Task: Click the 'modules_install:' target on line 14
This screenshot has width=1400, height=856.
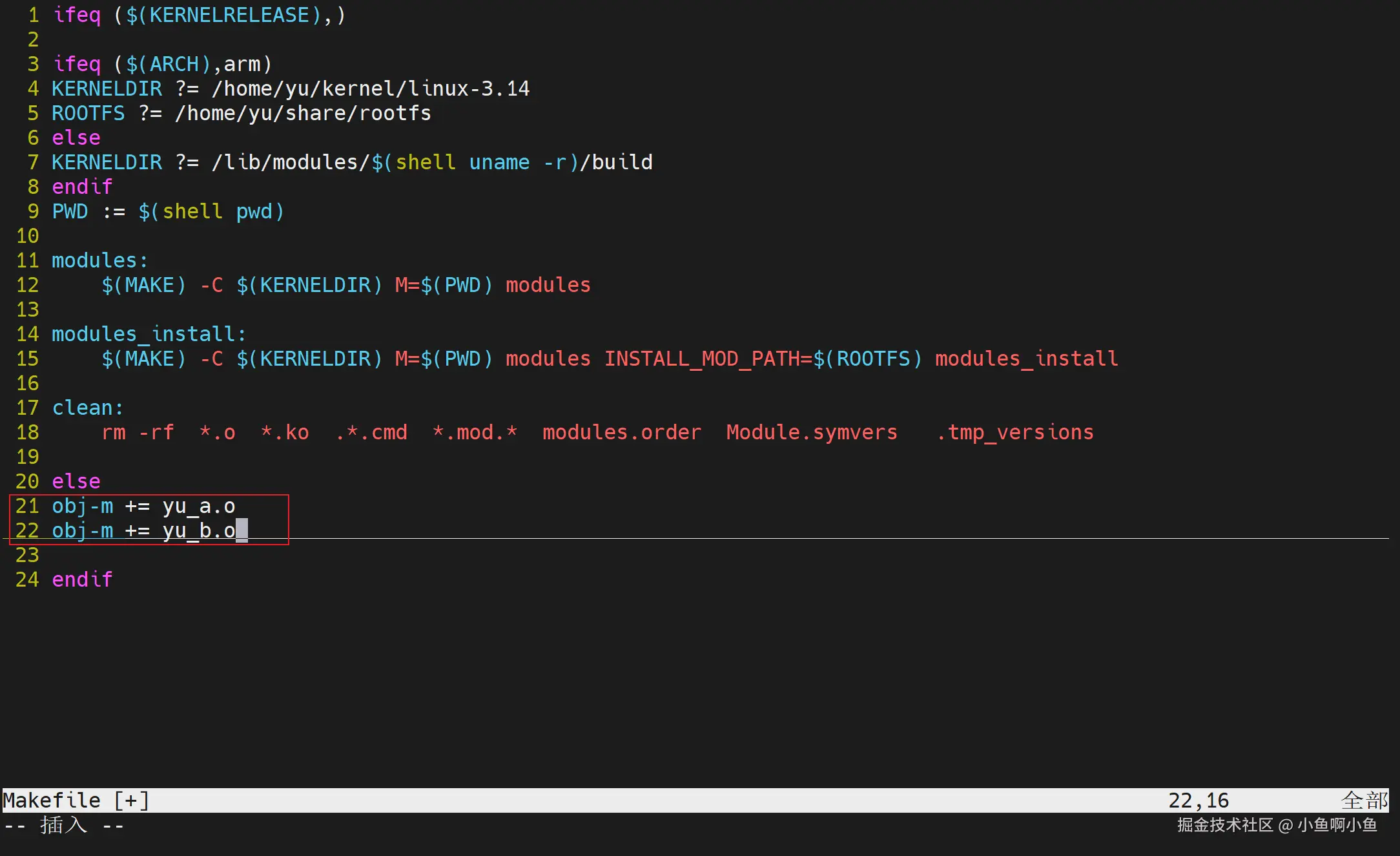Action: point(149,334)
